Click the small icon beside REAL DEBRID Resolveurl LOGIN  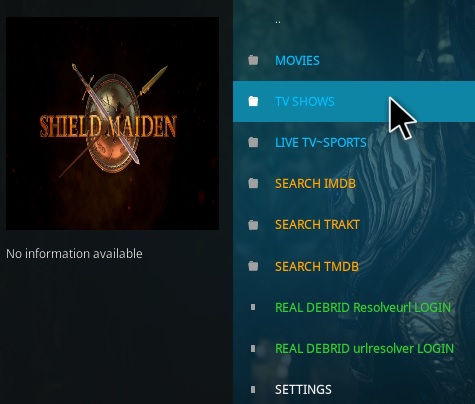(x=253, y=307)
